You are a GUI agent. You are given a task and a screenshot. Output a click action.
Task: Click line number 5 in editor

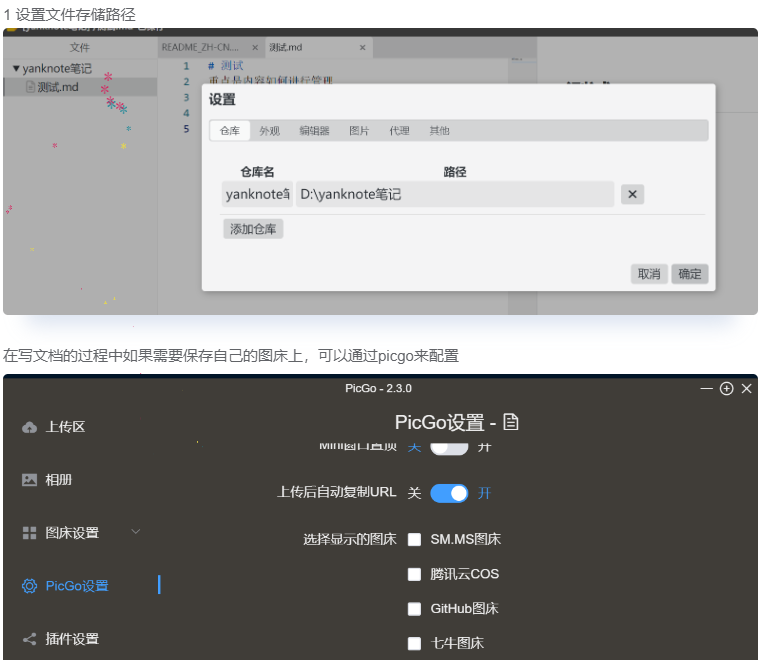(x=186, y=129)
